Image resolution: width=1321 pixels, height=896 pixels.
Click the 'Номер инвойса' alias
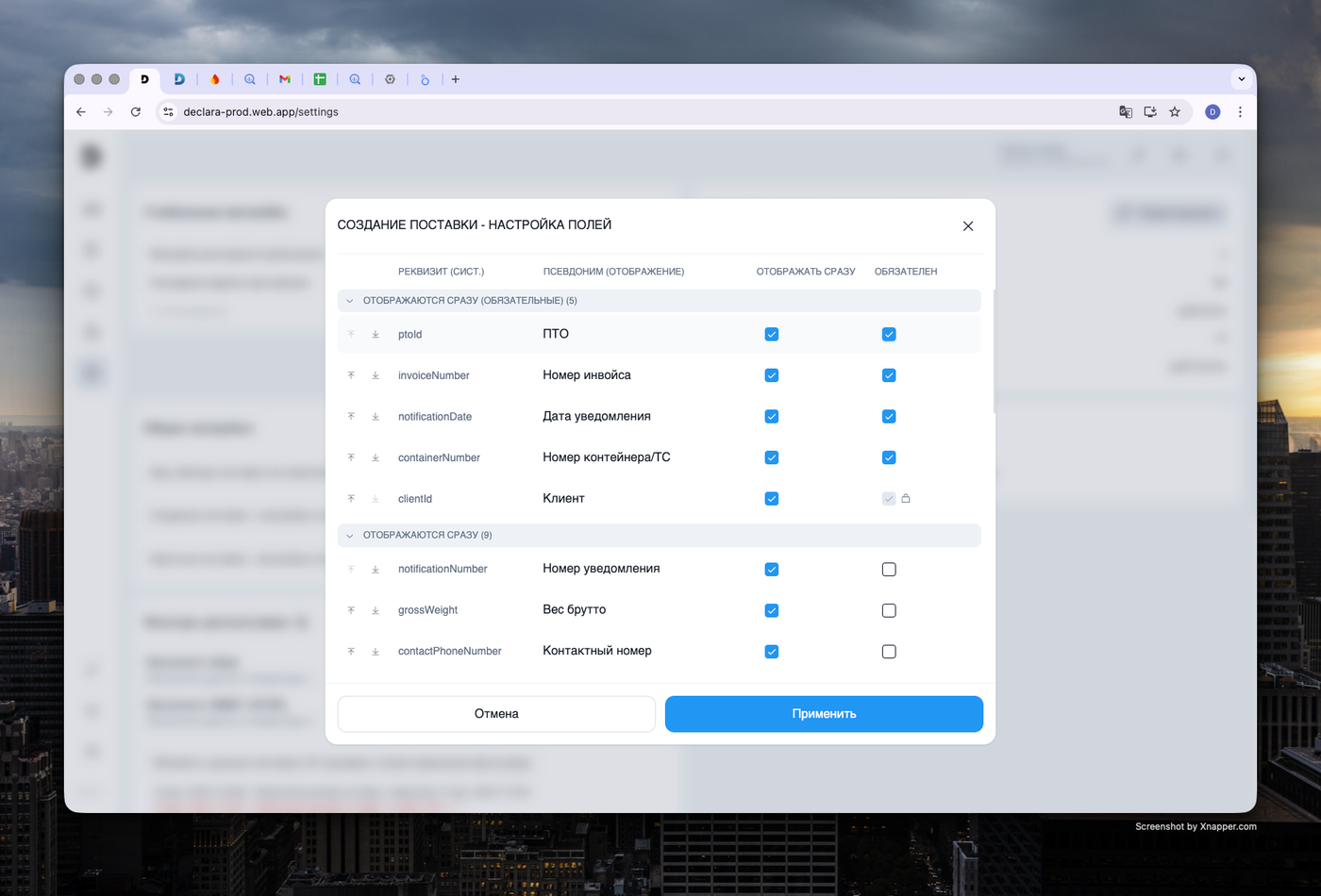coord(587,375)
